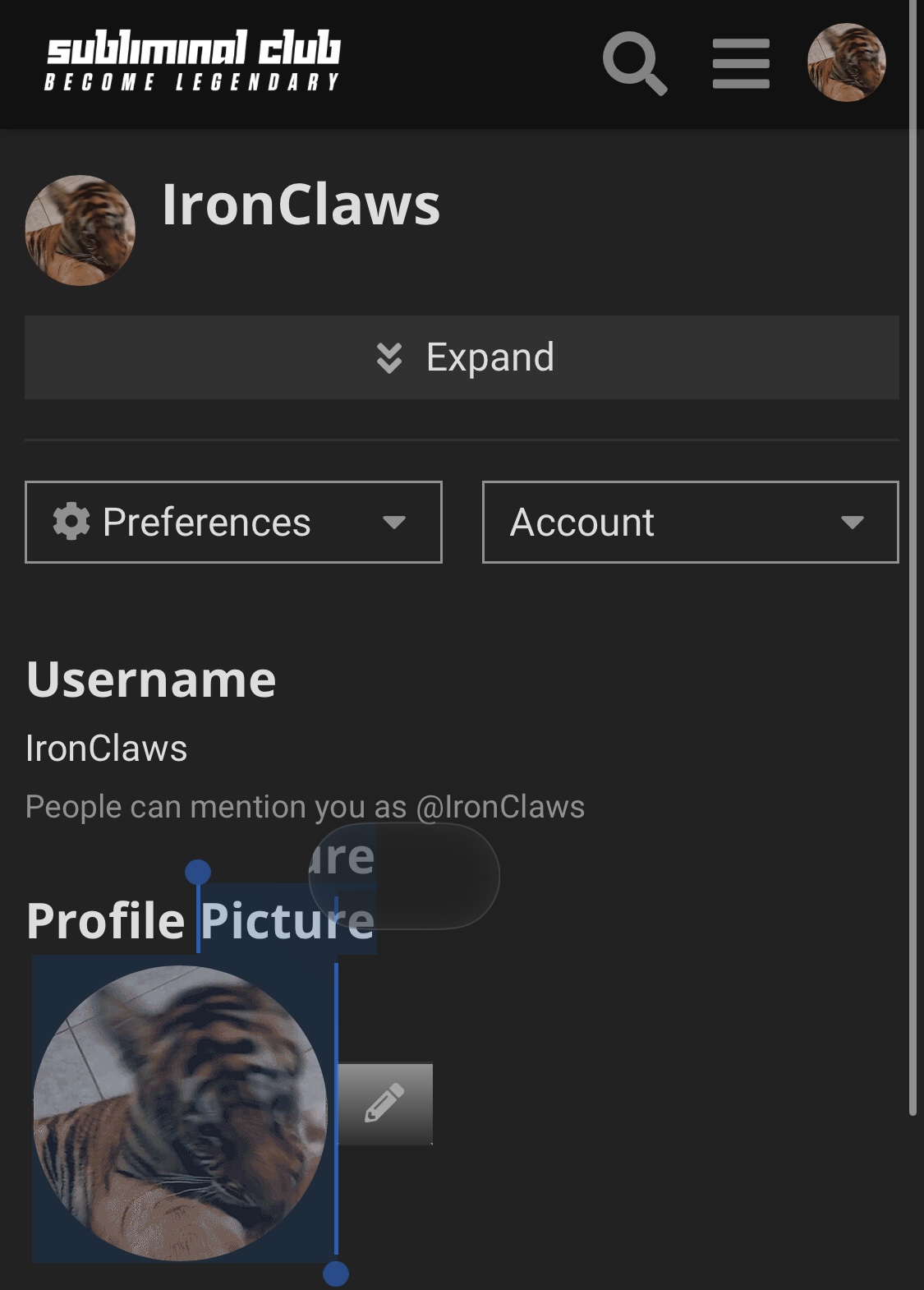
Task: Click the tiger avatar in header
Action: (x=846, y=62)
